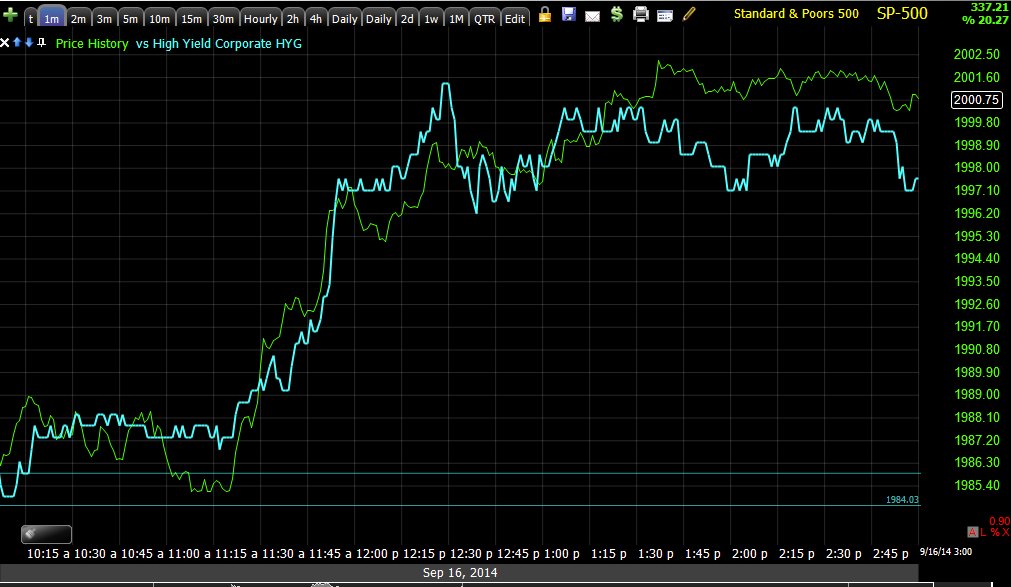Open the Edit tab
Screen dimensions: 1011x587
pyautogui.click(x=515, y=19)
